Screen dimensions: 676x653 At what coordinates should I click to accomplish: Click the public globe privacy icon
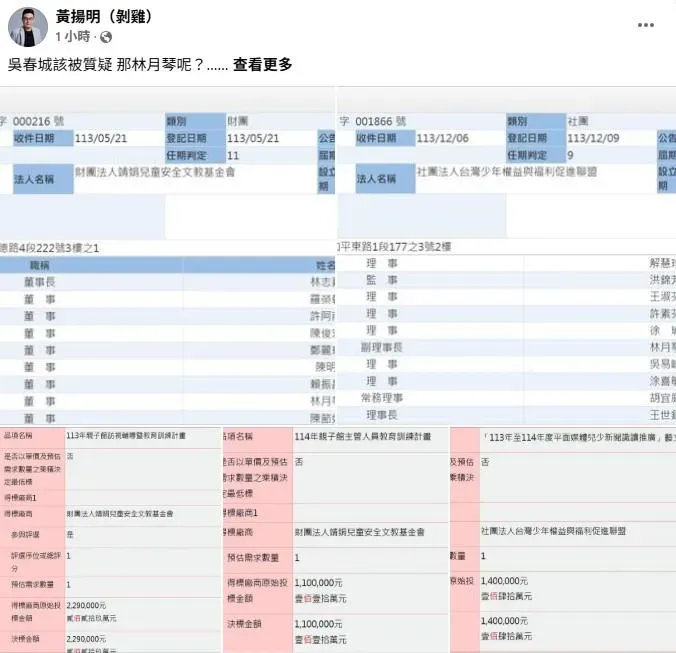[x=106, y=37]
